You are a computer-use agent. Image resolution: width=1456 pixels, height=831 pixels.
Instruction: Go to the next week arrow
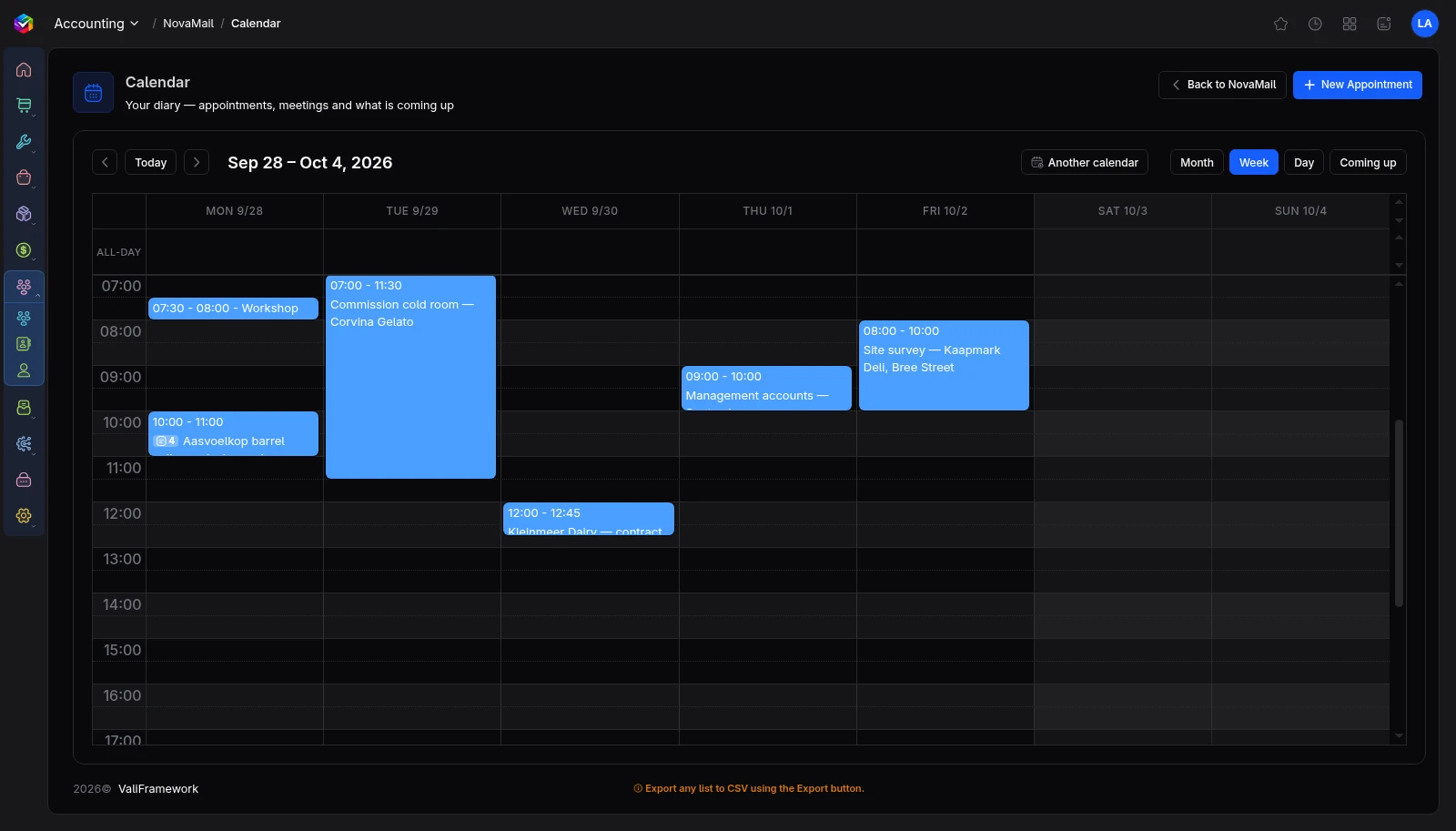coord(197,162)
